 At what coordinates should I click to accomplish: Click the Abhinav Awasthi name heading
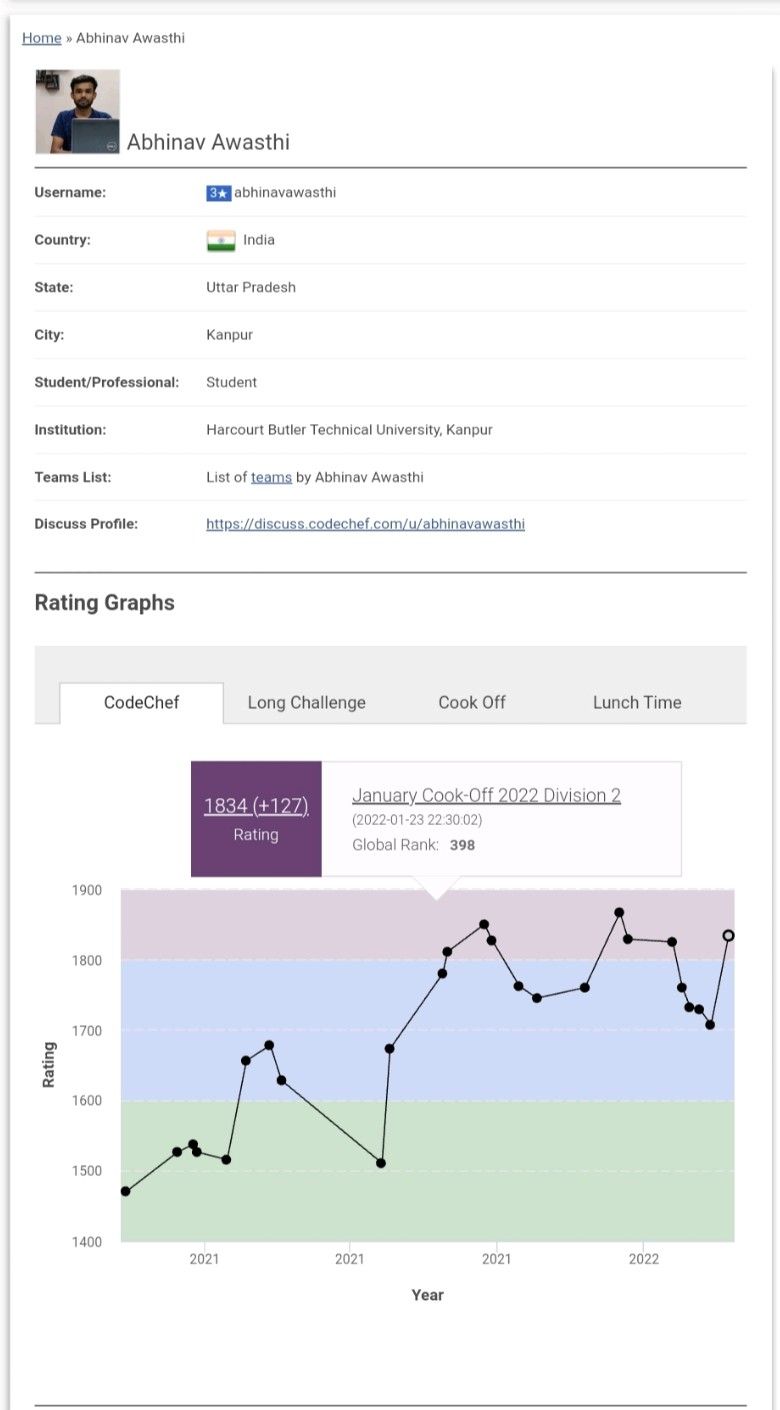(x=208, y=142)
